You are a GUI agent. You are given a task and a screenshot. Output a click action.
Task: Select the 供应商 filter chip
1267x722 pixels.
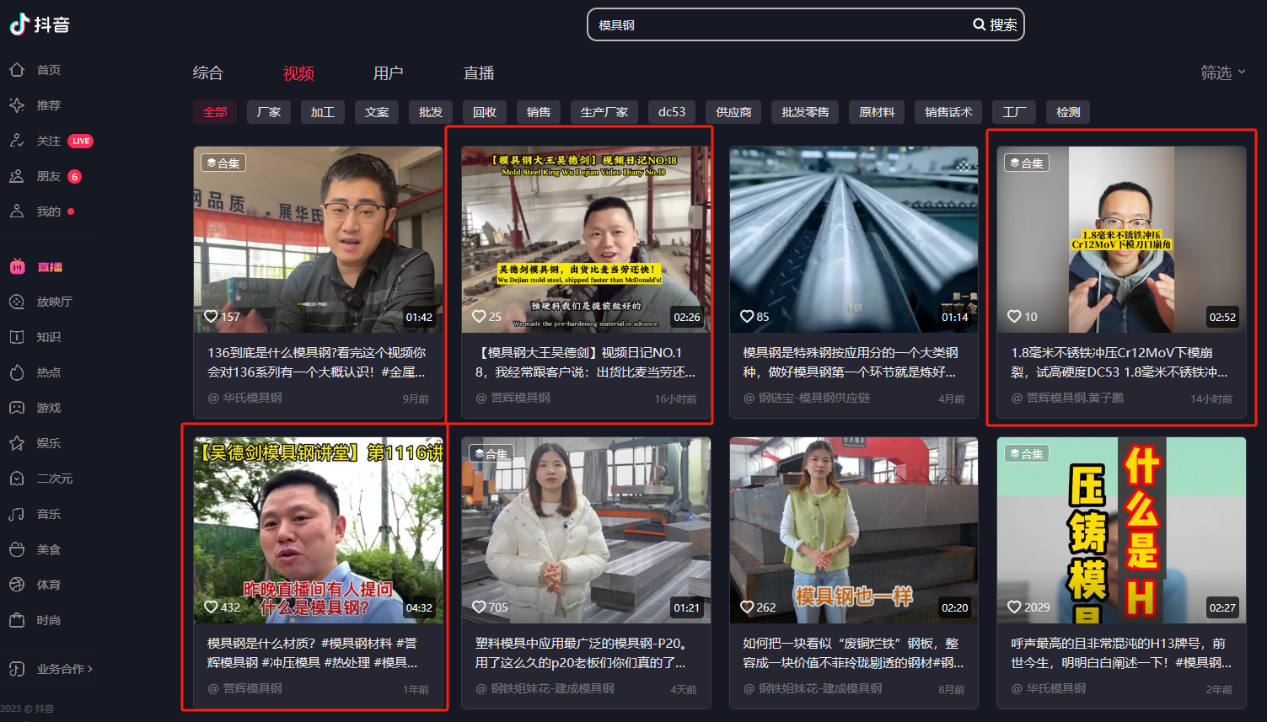[x=733, y=112]
